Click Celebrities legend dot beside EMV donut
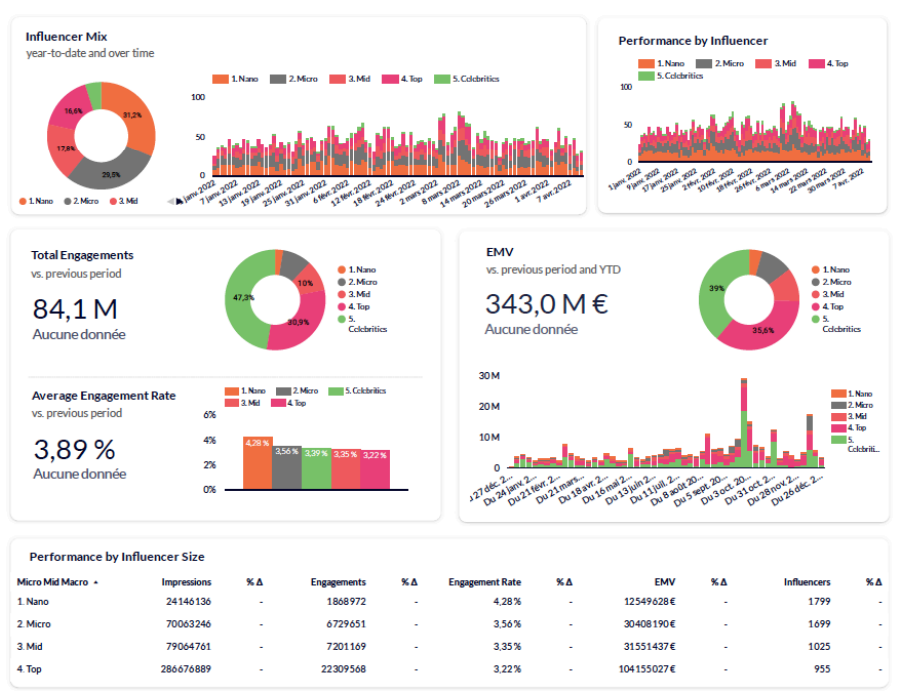 coord(815,319)
